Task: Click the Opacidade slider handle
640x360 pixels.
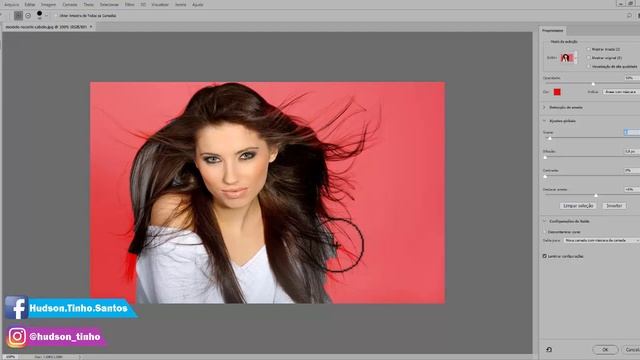Action: [593, 84]
